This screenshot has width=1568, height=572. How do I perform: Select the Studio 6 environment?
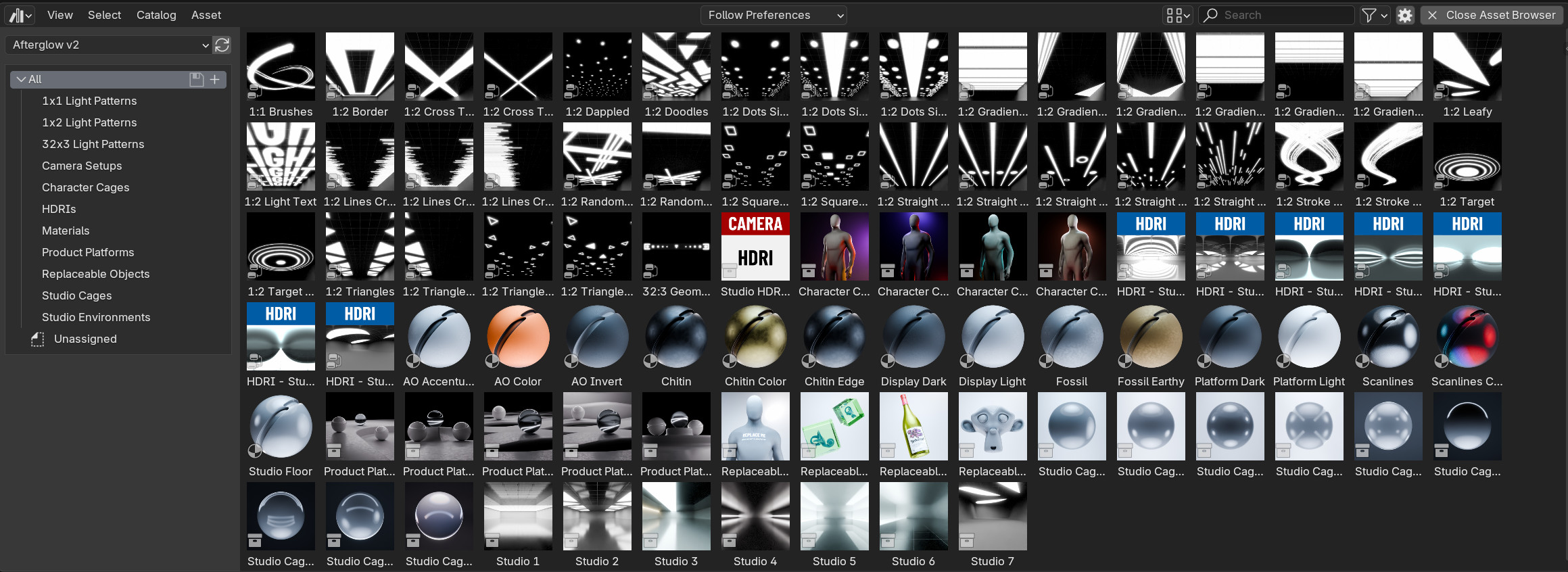click(x=913, y=525)
